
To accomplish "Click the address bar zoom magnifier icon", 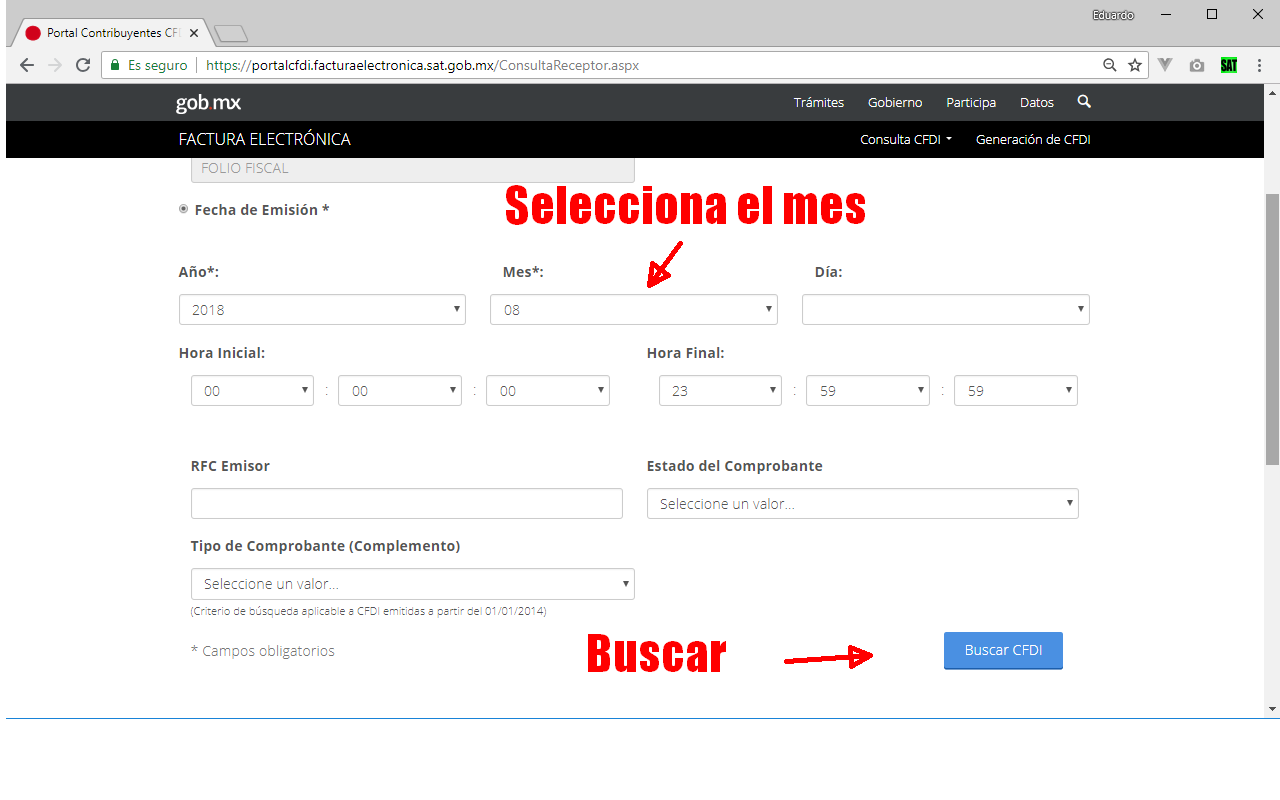I will point(1109,65).
